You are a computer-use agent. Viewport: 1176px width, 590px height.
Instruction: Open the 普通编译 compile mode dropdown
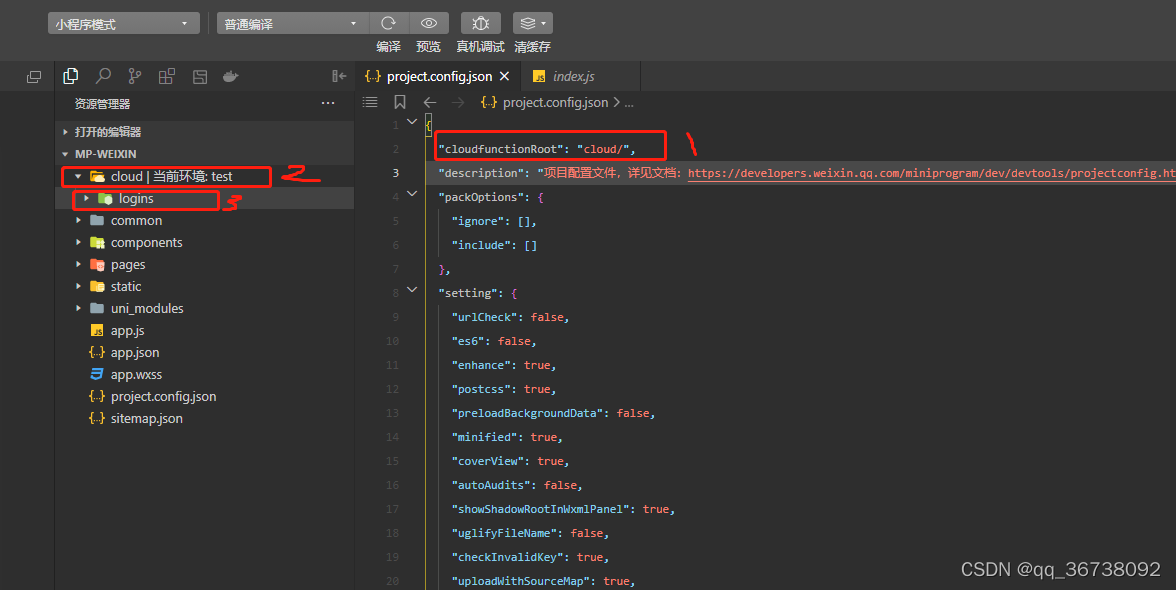click(292, 23)
